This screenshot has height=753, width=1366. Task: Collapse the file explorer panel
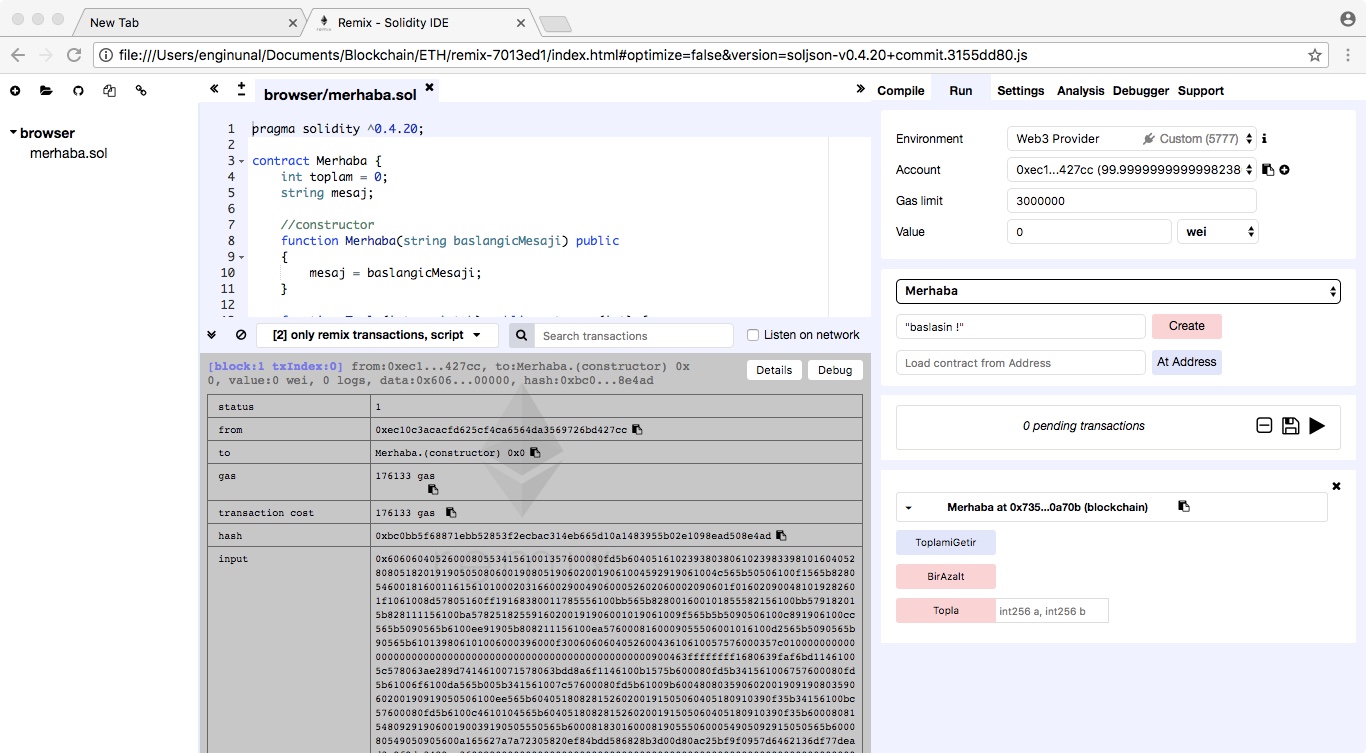click(x=214, y=89)
